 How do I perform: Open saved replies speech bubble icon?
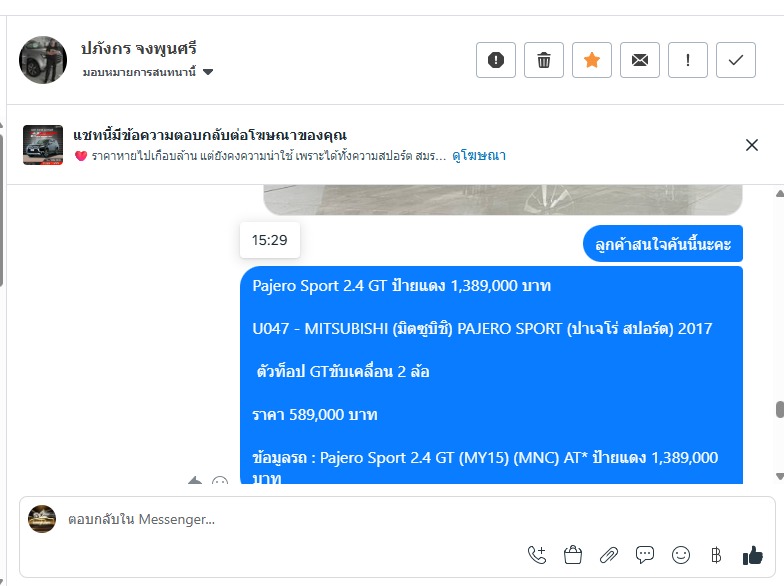click(x=644, y=555)
